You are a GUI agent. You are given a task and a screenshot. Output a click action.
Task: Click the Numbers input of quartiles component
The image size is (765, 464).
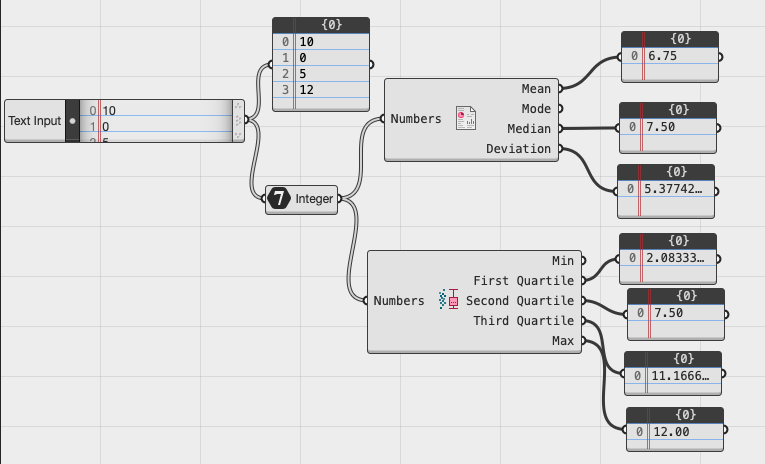point(399,301)
